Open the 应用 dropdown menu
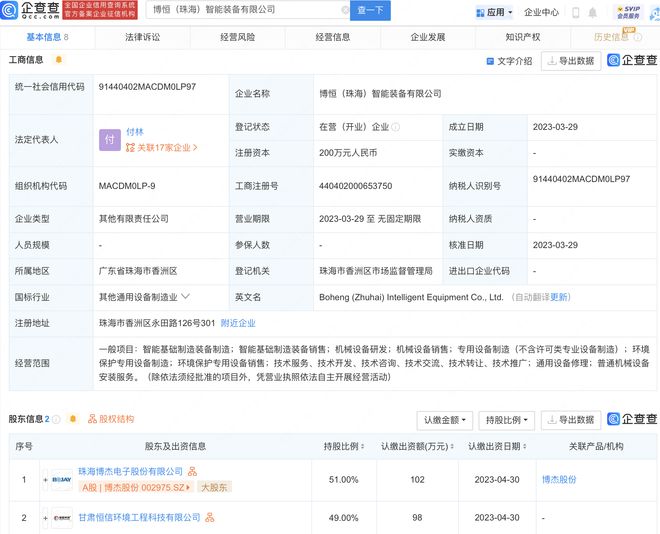This screenshot has height=534, width=660. click(494, 13)
